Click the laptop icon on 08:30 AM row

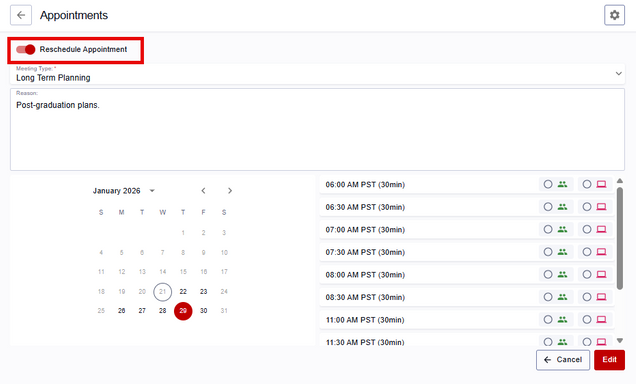[x=602, y=297]
